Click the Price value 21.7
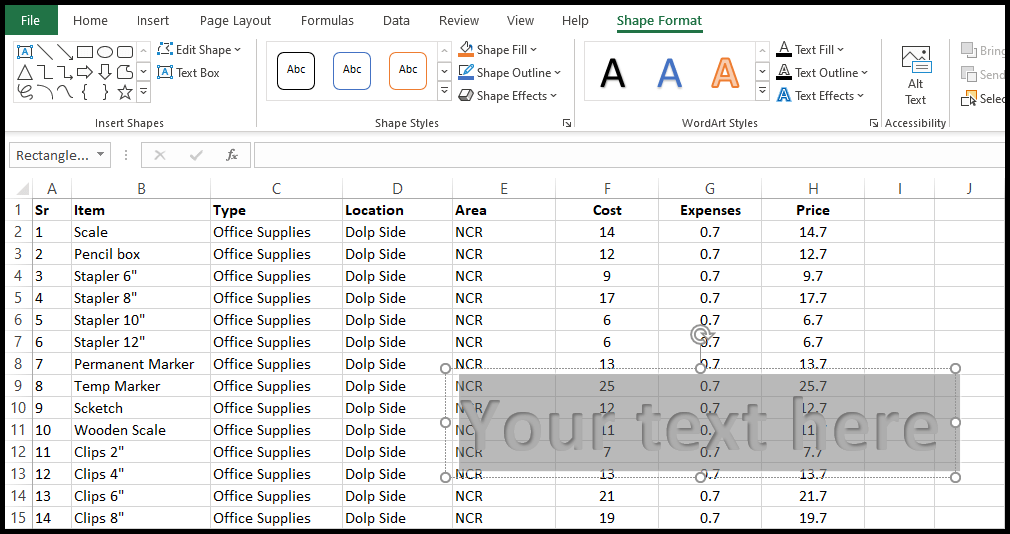1010x534 pixels. click(x=813, y=496)
